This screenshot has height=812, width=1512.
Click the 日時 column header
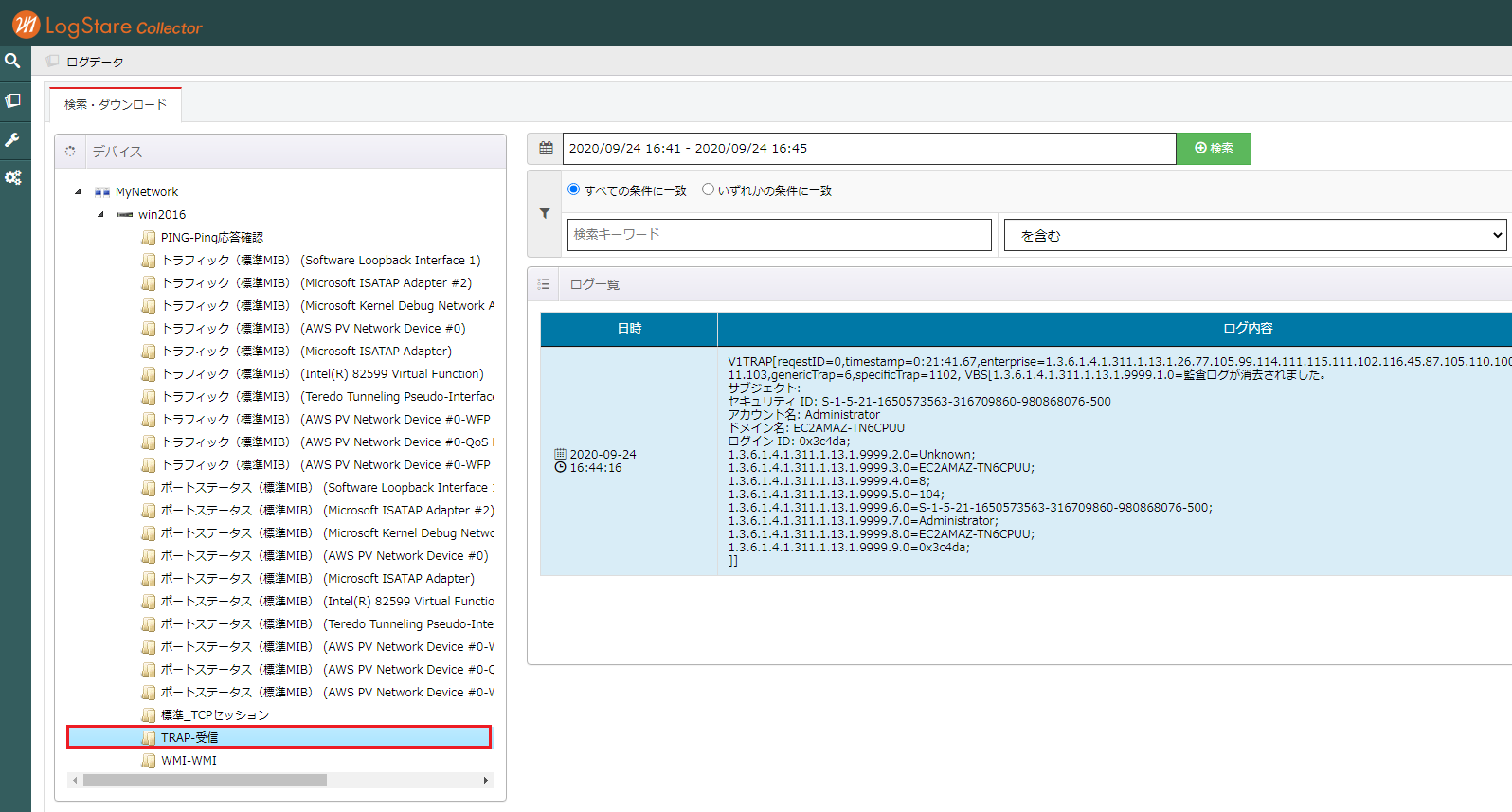[629, 328]
